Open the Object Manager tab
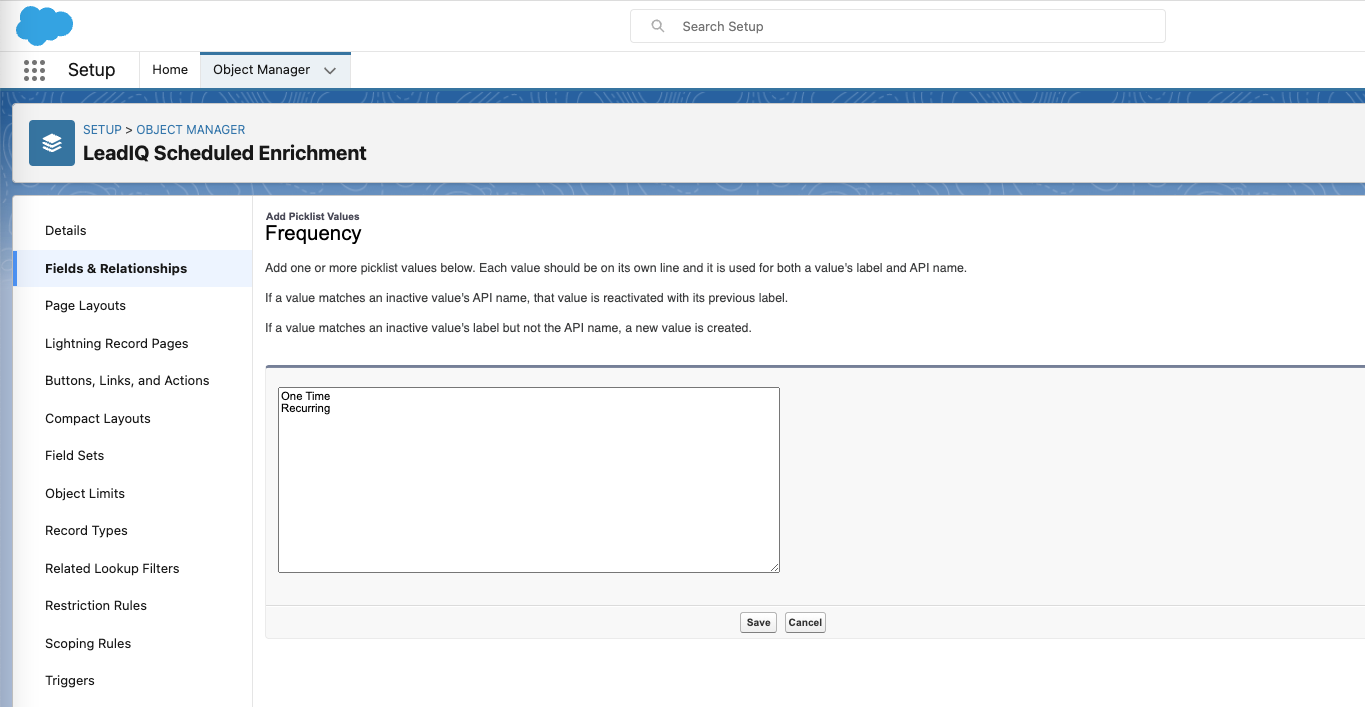Viewport: 1365px width, 707px height. [261, 70]
